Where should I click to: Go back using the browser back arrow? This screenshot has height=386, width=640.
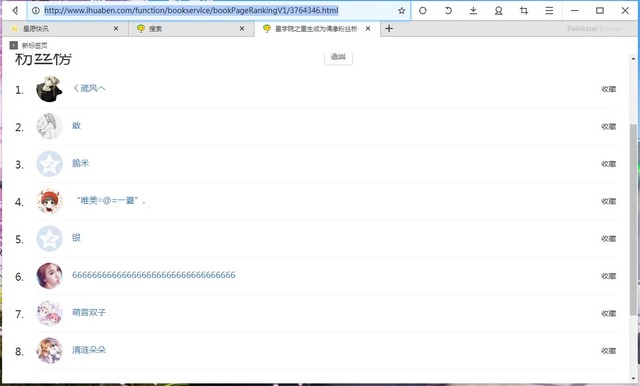tap(15, 11)
